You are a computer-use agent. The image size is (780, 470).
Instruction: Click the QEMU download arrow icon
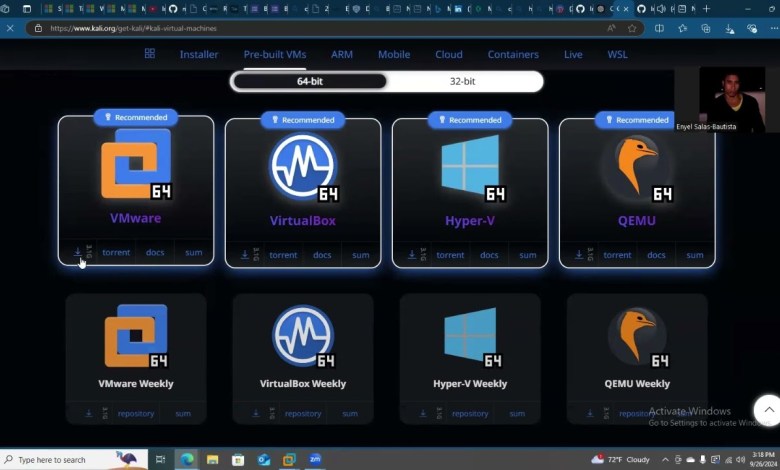pos(579,255)
